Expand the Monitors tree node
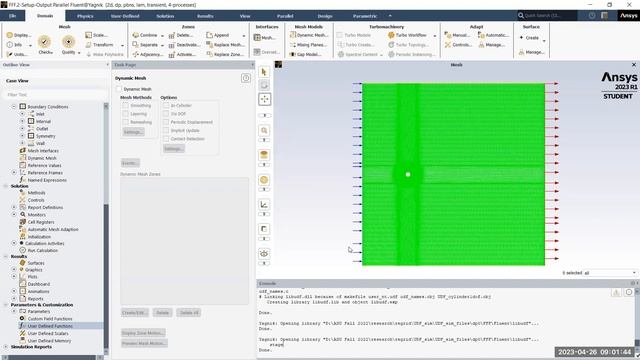The width and height of the screenshot is (640, 360). point(14,215)
